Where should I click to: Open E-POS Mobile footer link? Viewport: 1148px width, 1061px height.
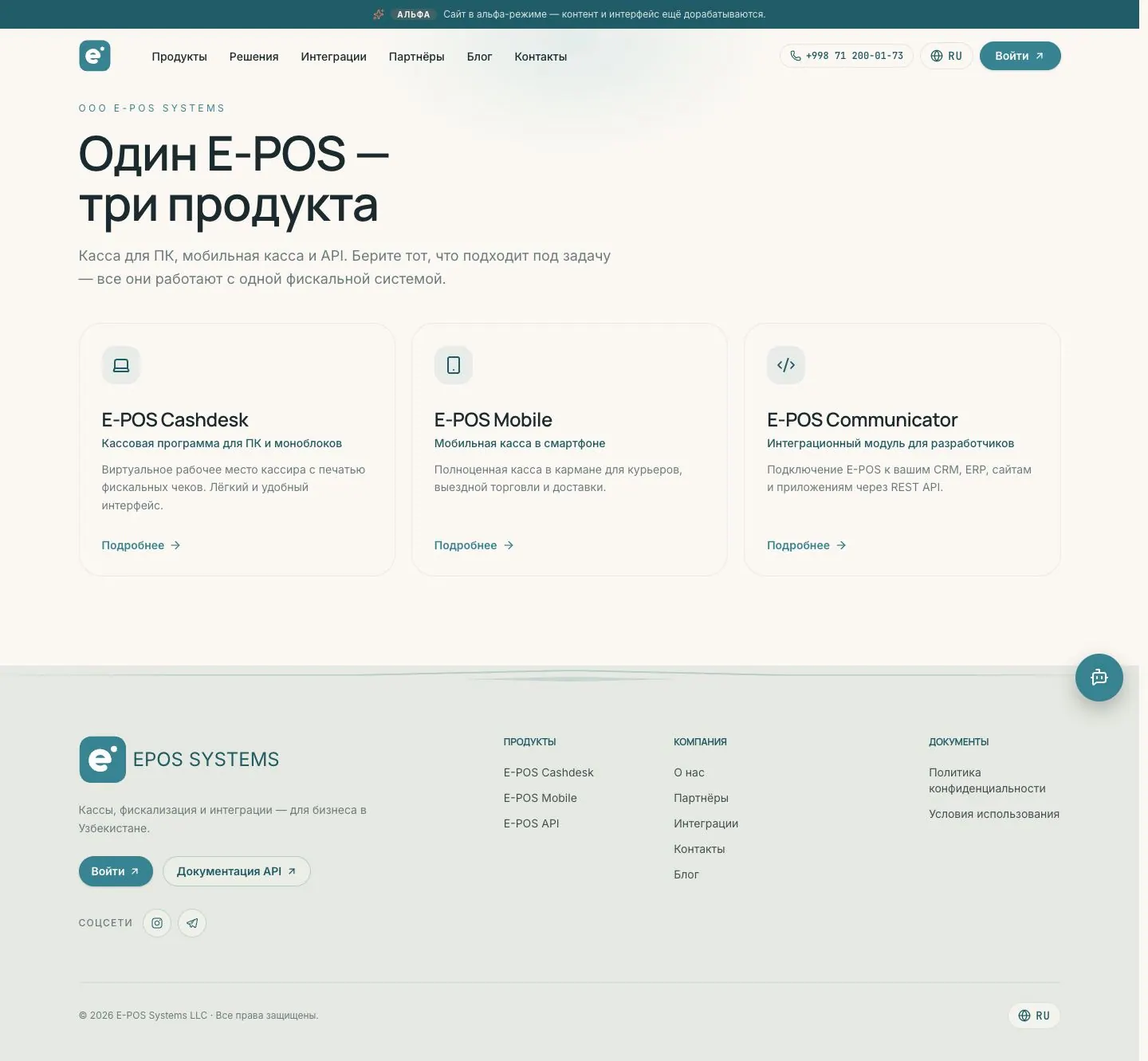coord(541,798)
